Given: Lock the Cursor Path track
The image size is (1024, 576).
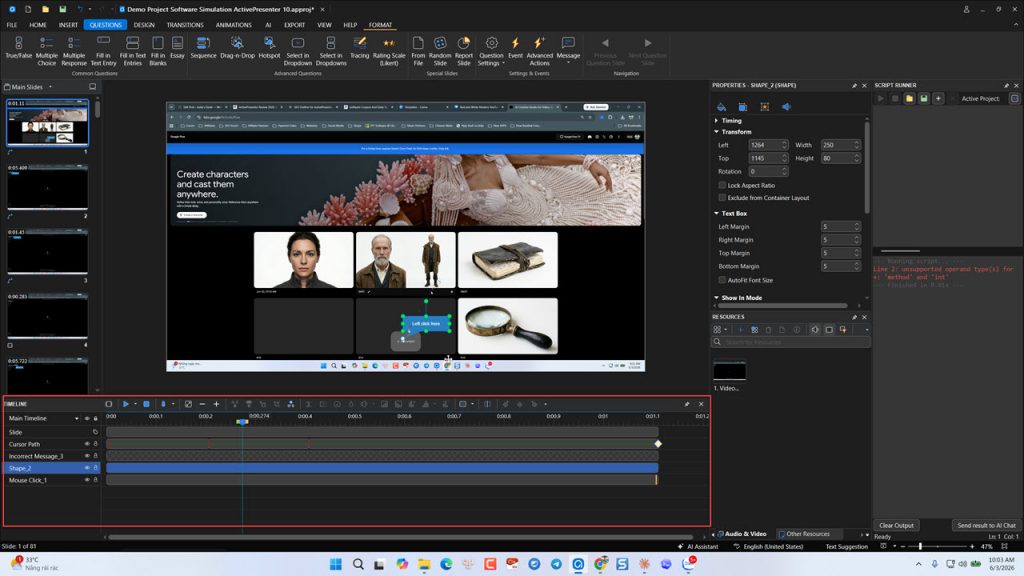Looking at the screenshot, I should pyautogui.click(x=95, y=444).
